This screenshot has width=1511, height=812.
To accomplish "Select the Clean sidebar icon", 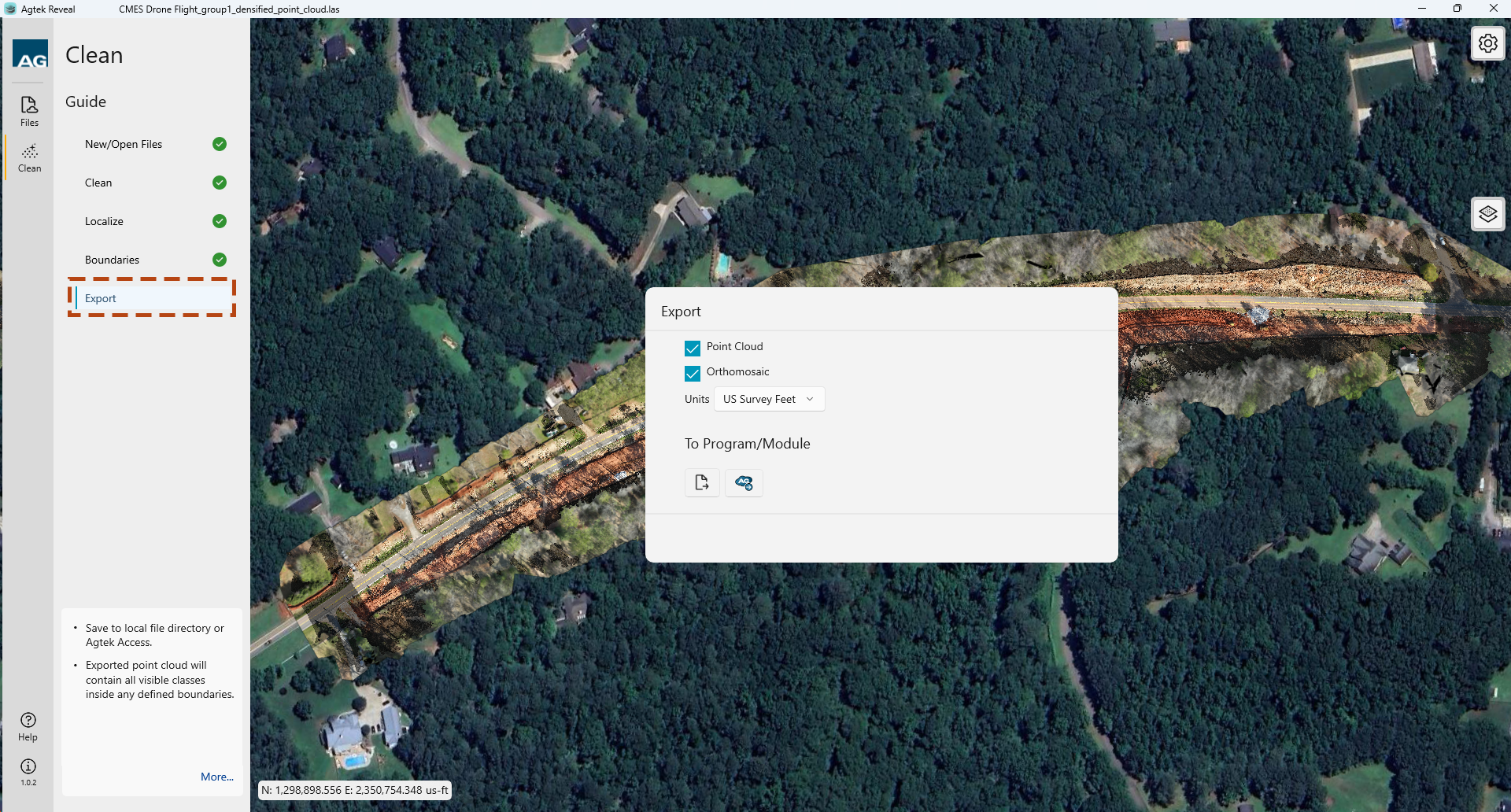I will click(29, 157).
